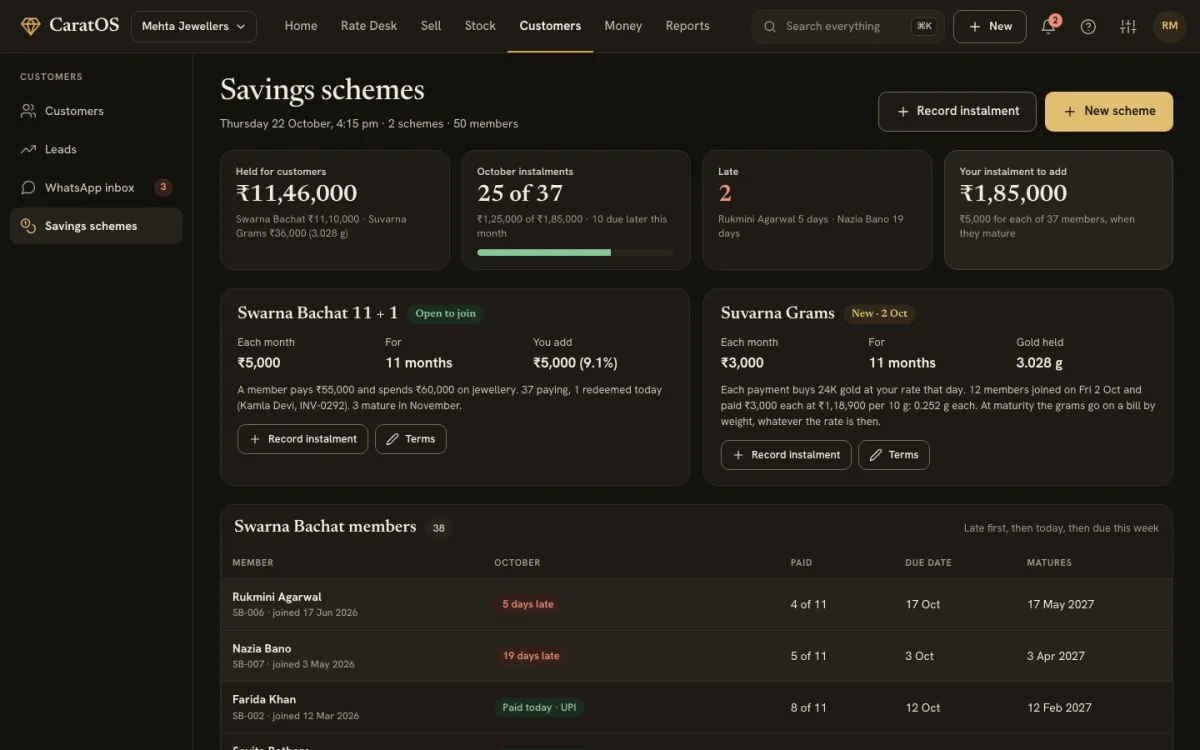The width and height of the screenshot is (1200, 750).
Task: Click the Due date column header
Action: (x=928, y=562)
